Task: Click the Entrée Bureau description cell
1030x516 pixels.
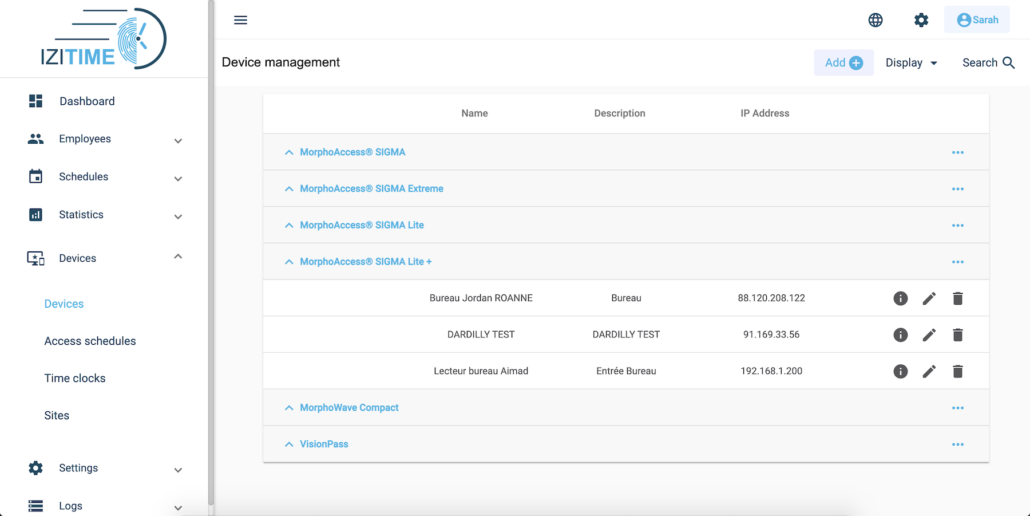Action: click(x=626, y=371)
